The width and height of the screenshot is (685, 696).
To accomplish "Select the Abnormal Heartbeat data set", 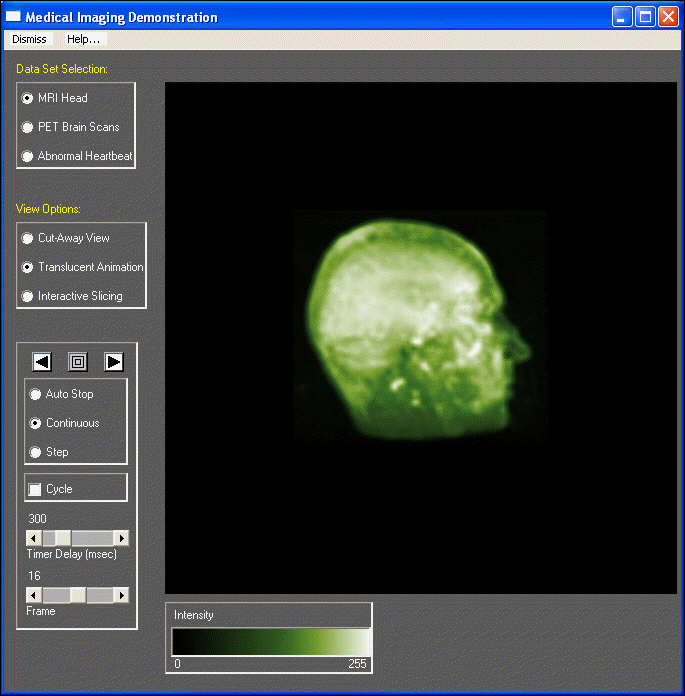I will click(27, 156).
